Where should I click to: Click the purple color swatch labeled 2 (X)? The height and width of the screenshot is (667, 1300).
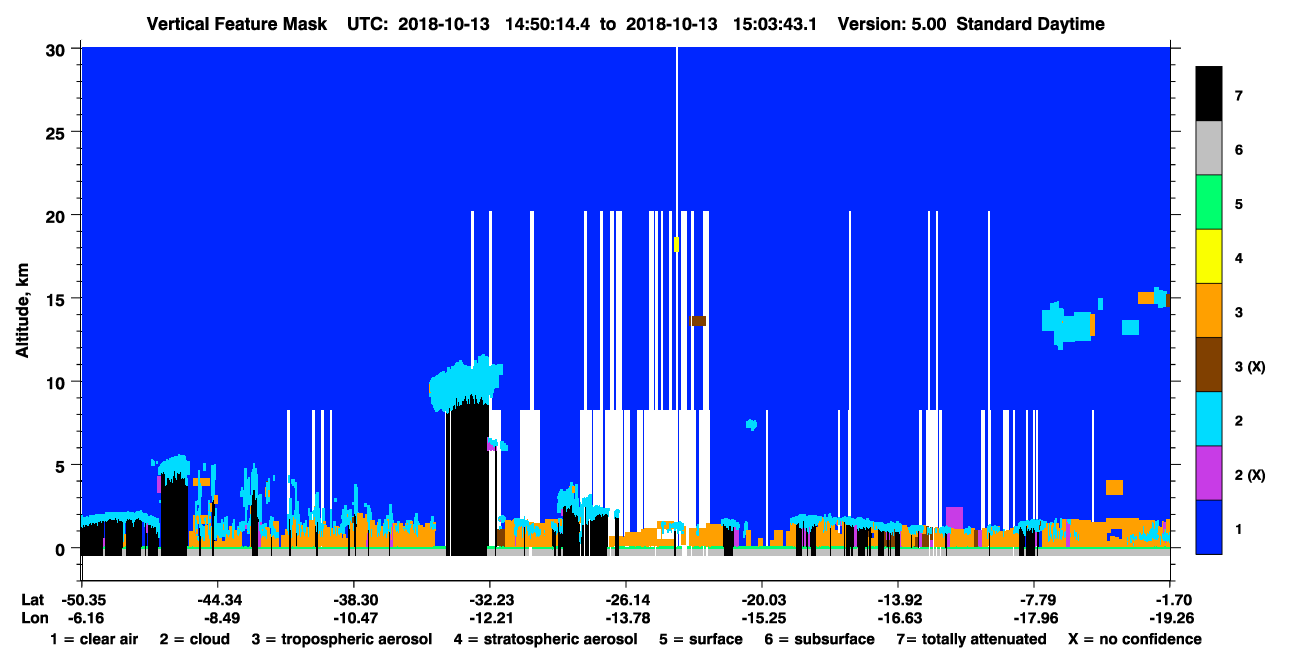pos(1209,473)
